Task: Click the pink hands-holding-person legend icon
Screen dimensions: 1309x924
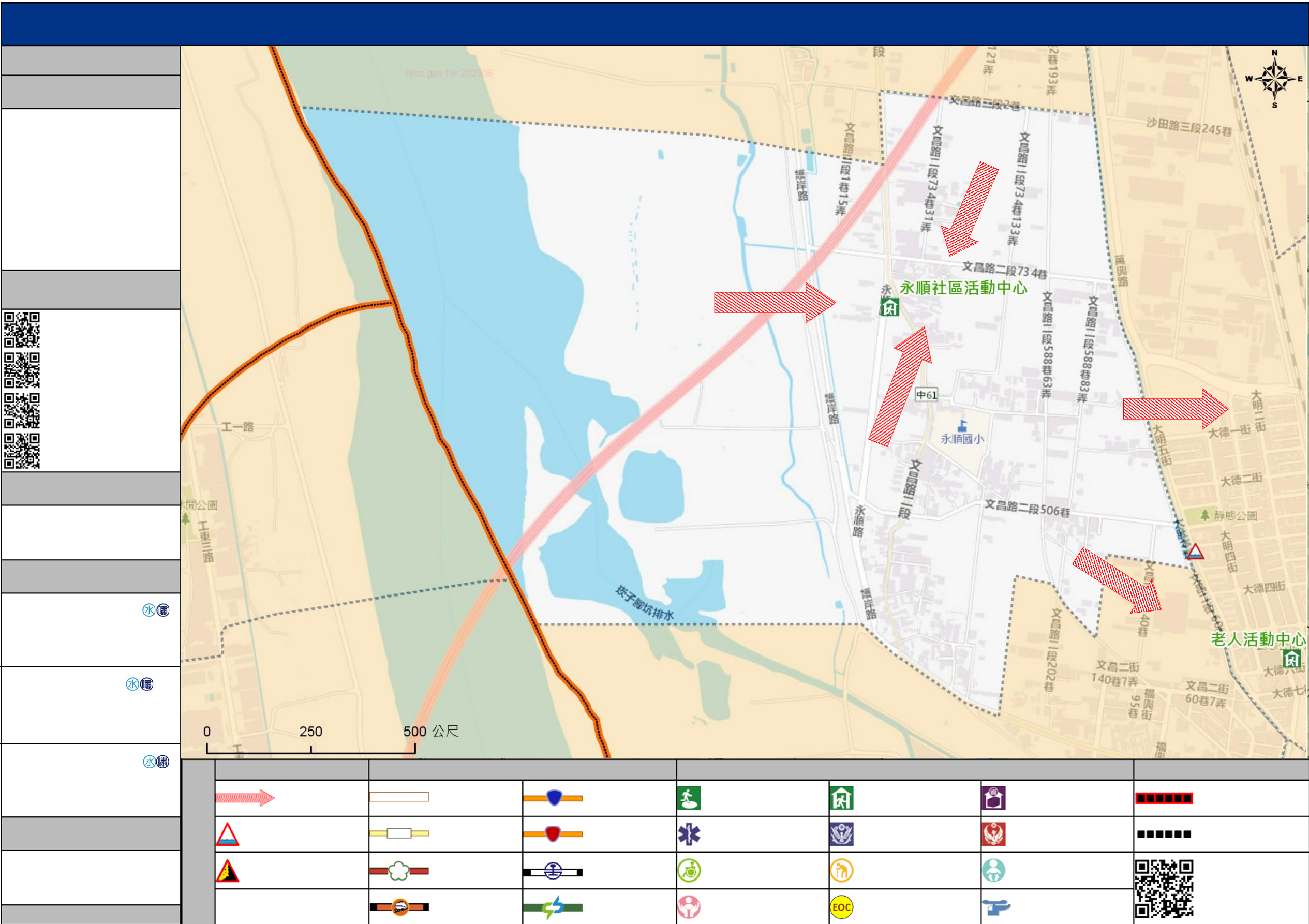Action: [x=689, y=907]
